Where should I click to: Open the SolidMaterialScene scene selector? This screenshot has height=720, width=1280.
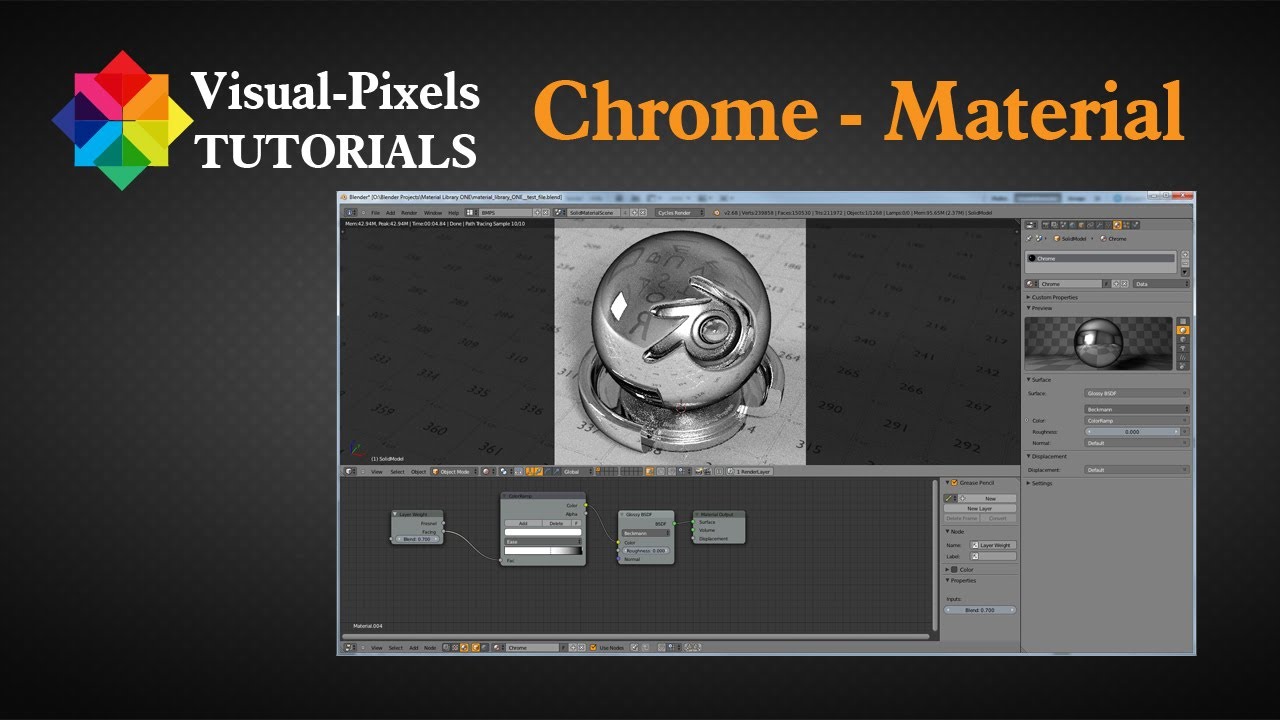tap(594, 213)
